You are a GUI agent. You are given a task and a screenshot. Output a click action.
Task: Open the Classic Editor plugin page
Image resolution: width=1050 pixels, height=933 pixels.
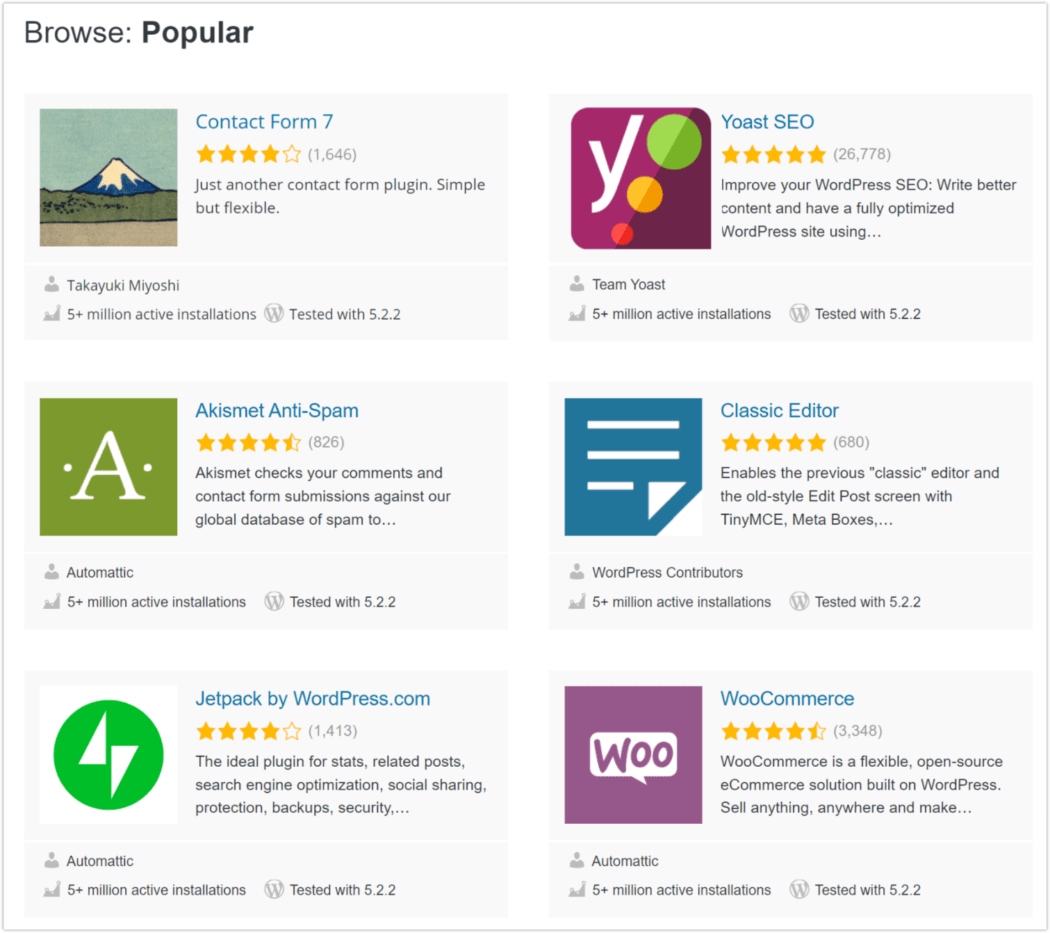(779, 410)
